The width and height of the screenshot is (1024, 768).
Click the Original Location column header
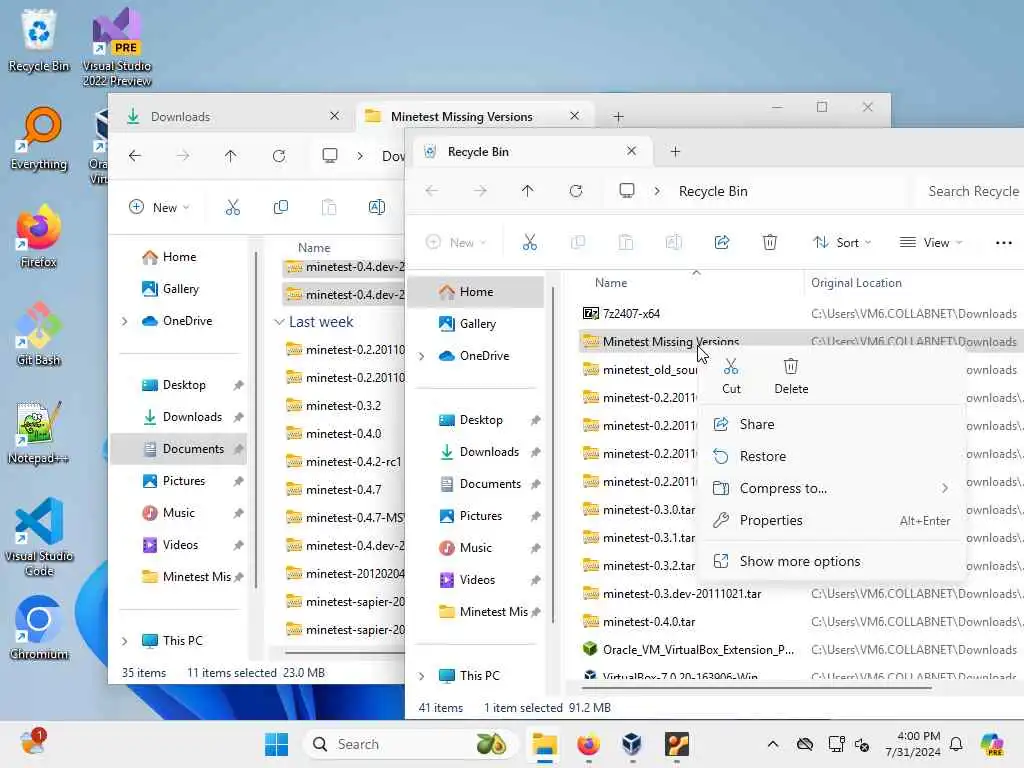click(x=856, y=283)
